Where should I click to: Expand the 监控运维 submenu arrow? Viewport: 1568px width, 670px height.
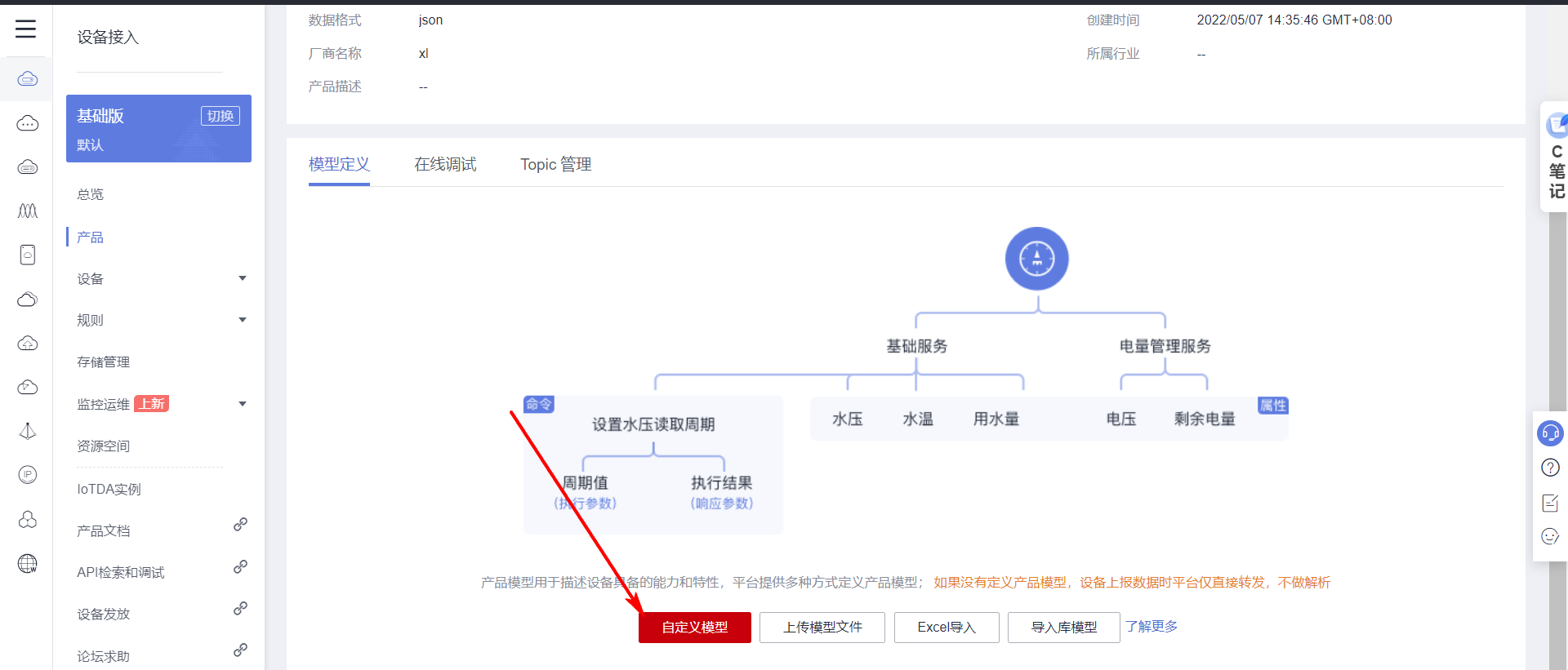tap(243, 404)
